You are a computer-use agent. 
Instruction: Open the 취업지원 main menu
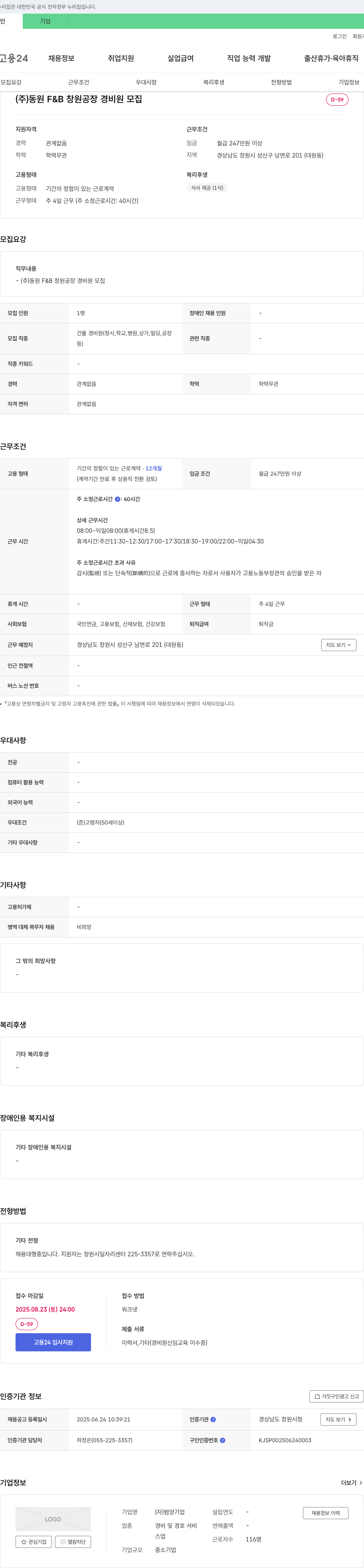(x=121, y=58)
